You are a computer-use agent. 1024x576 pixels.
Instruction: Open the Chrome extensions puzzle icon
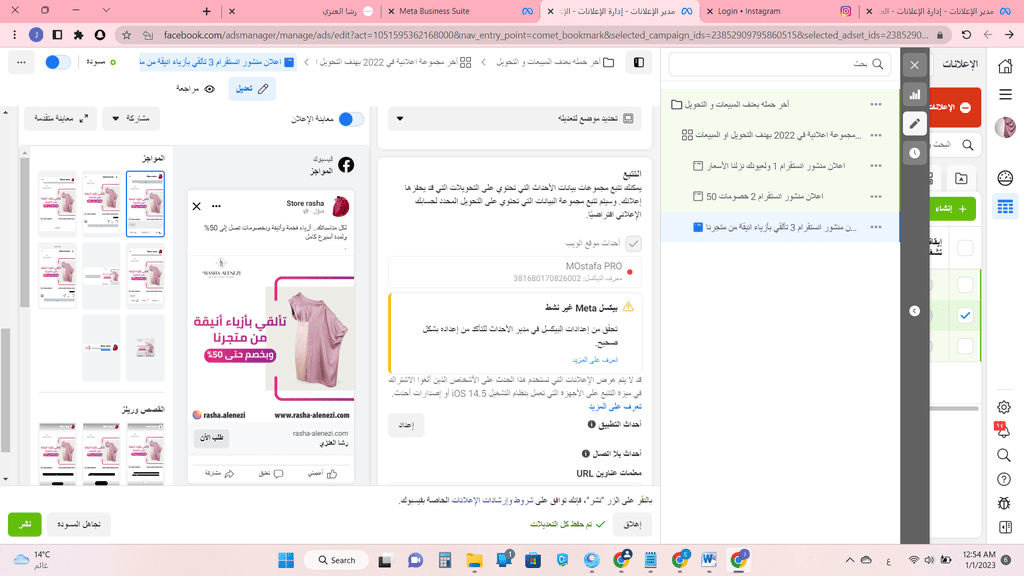[x=78, y=35]
